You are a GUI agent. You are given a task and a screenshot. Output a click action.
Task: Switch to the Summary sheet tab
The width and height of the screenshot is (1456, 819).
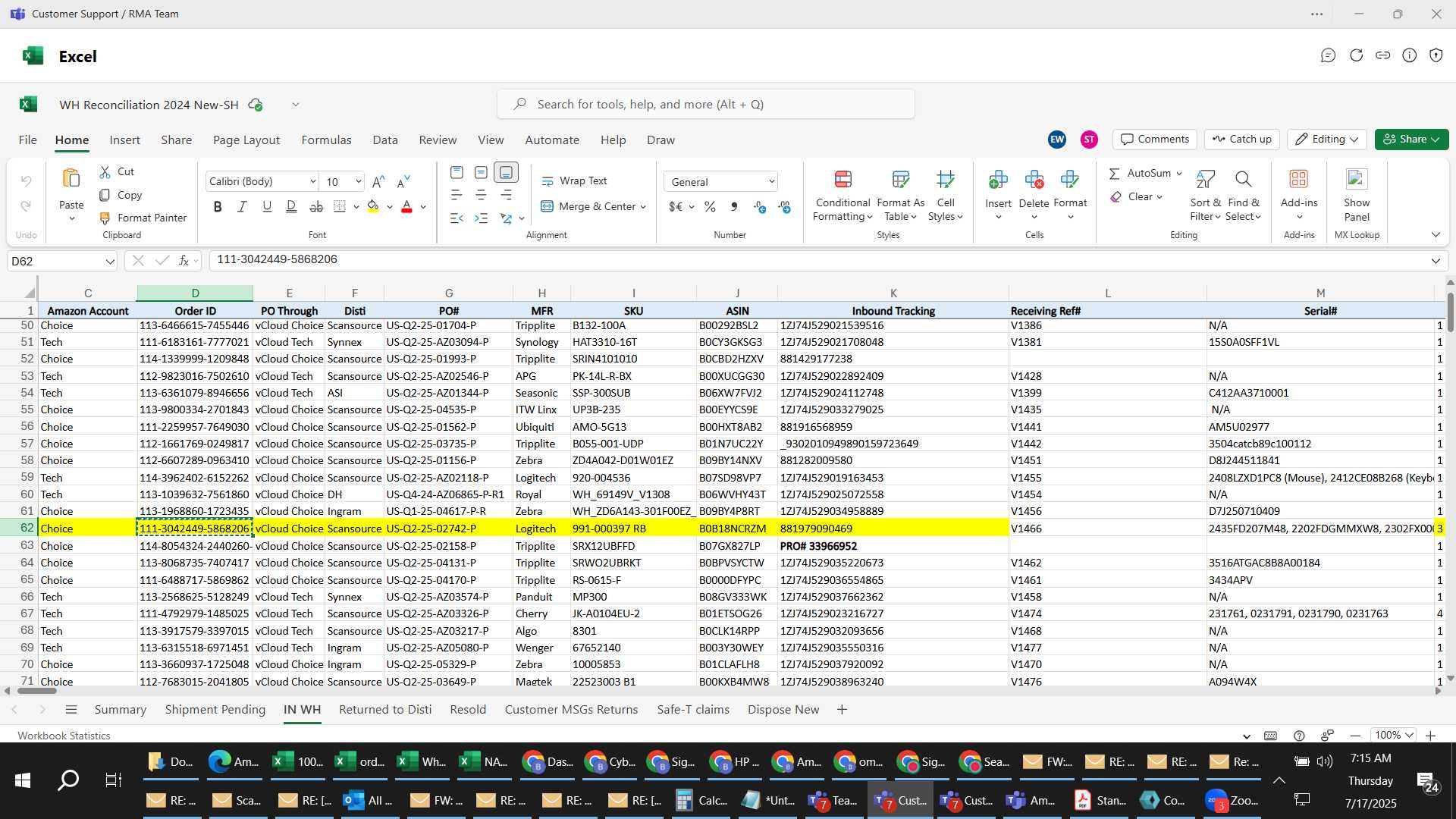[120, 710]
